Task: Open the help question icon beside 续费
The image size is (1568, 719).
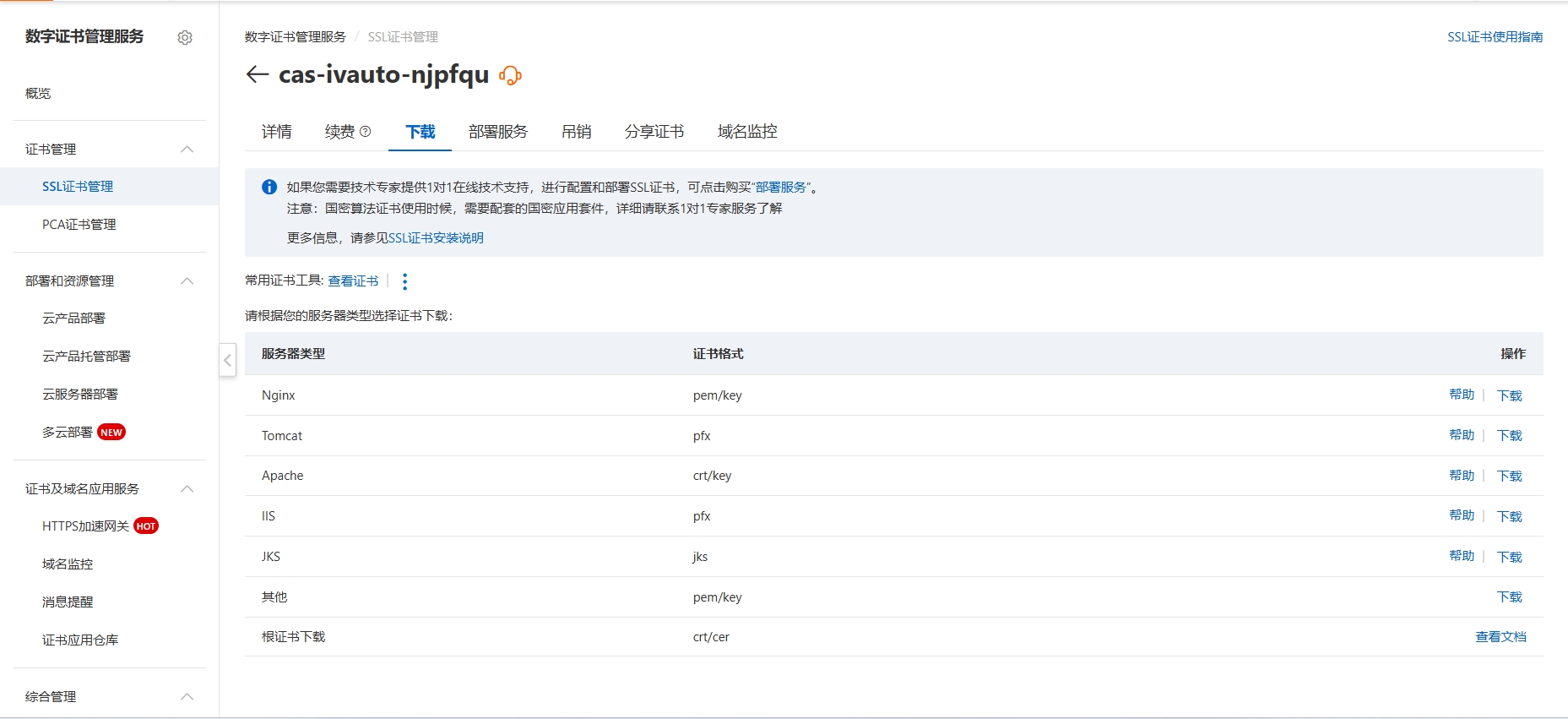Action: 366,132
